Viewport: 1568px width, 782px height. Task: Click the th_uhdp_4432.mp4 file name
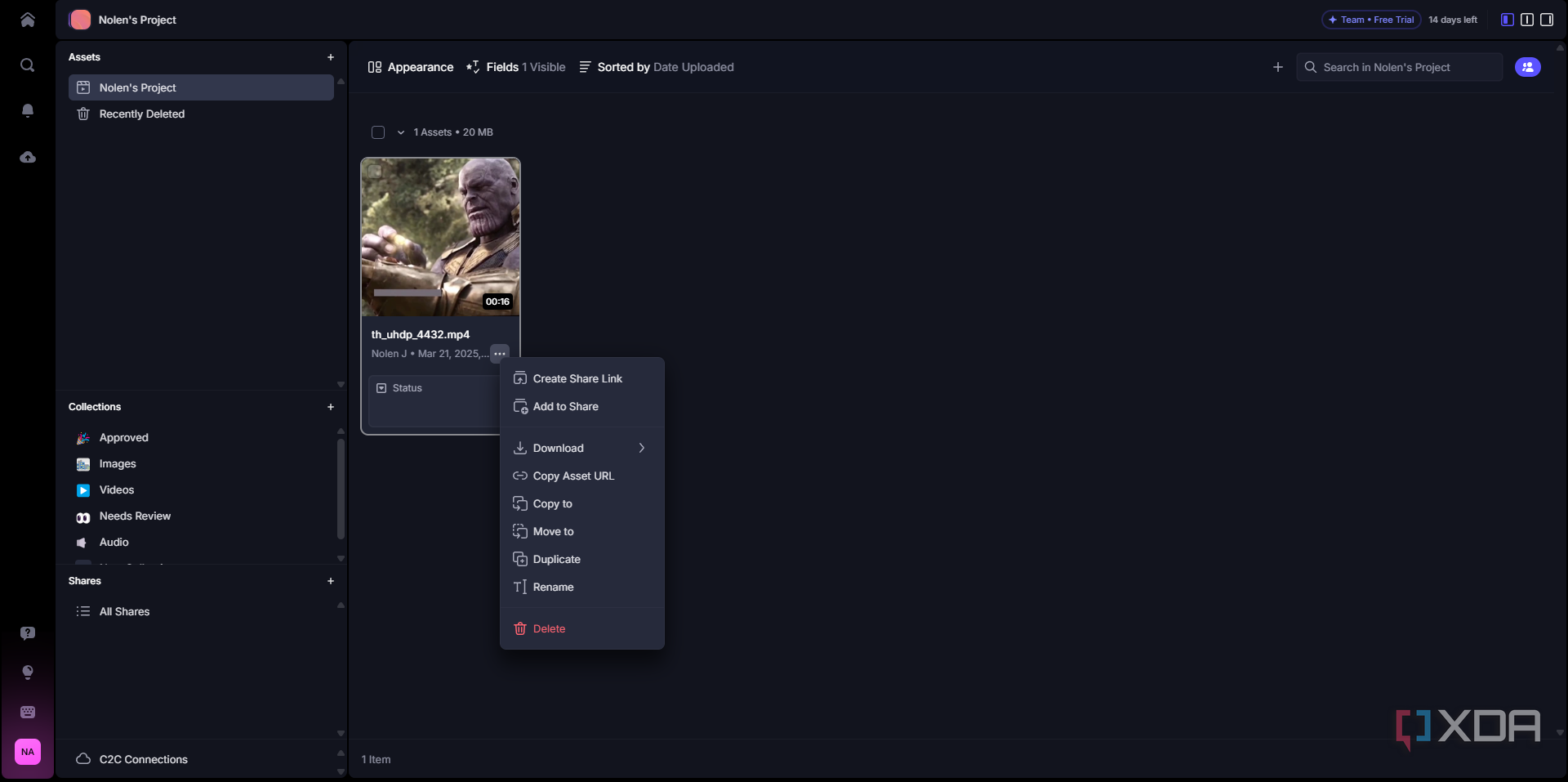[420, 334]
